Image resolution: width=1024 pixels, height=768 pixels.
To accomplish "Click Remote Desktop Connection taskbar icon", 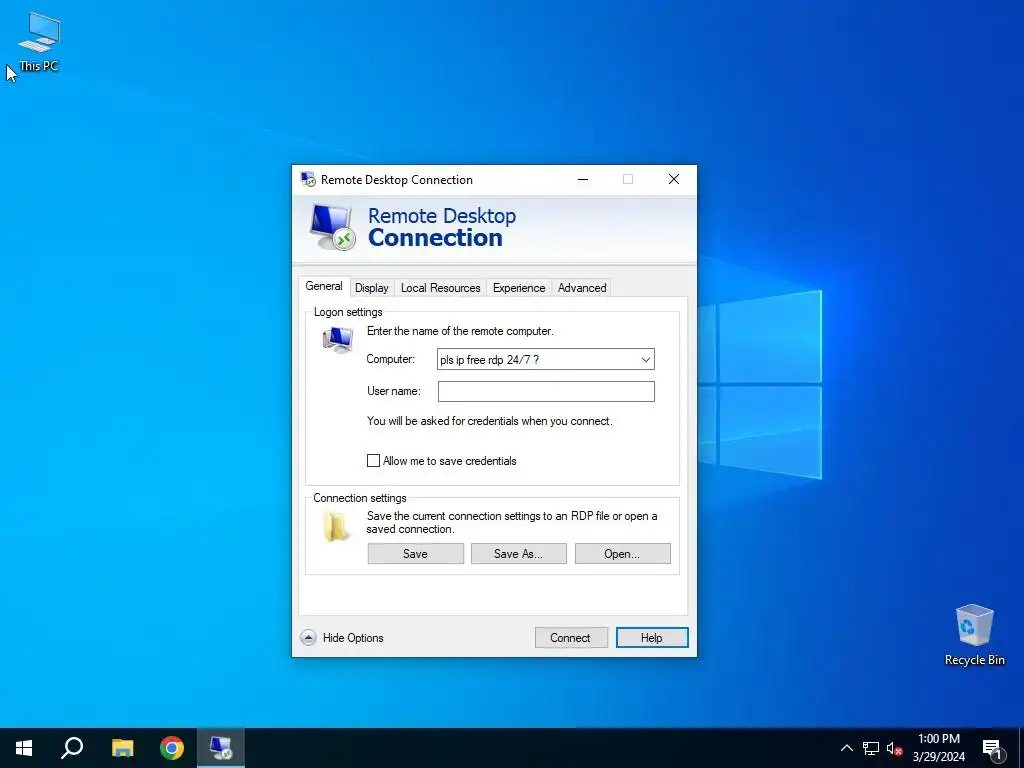I will [221, 748].
